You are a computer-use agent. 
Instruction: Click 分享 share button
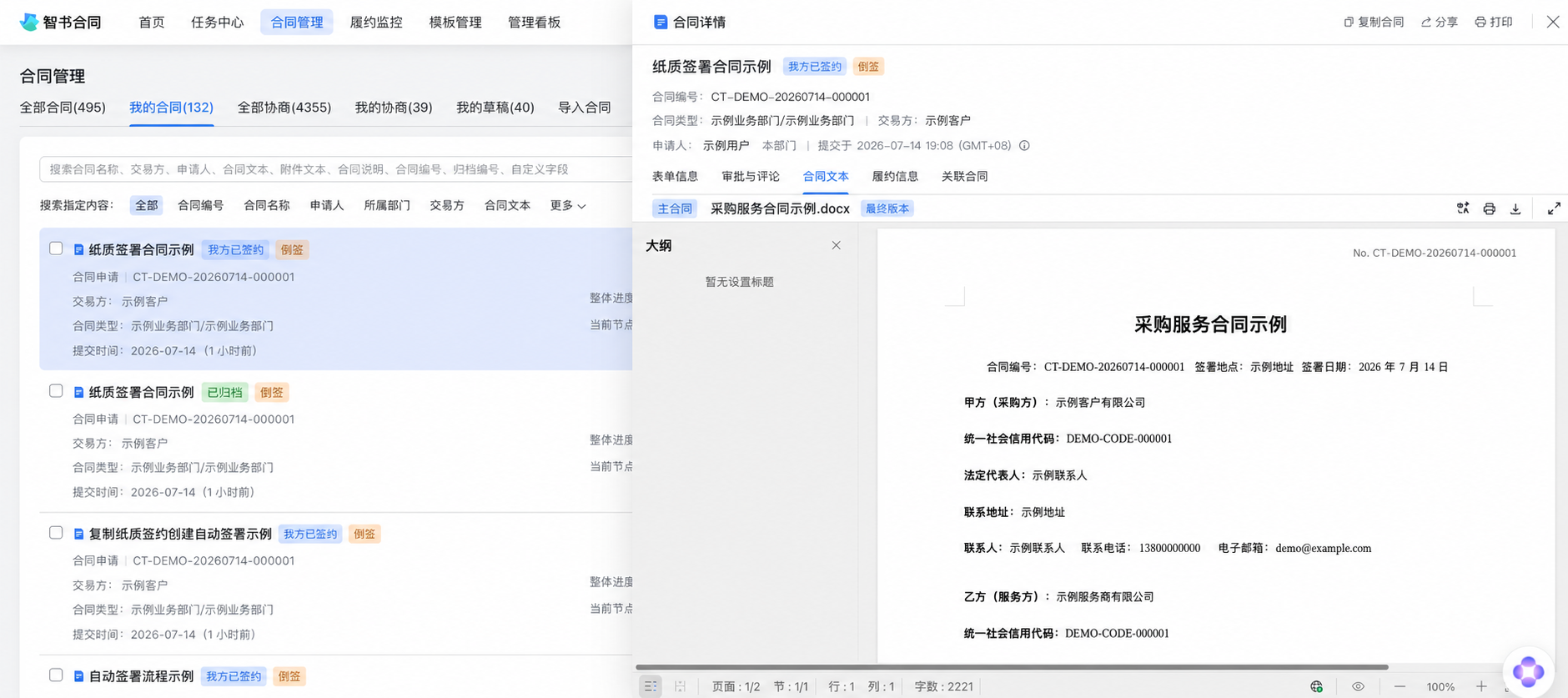click(x=1440, y=23)
